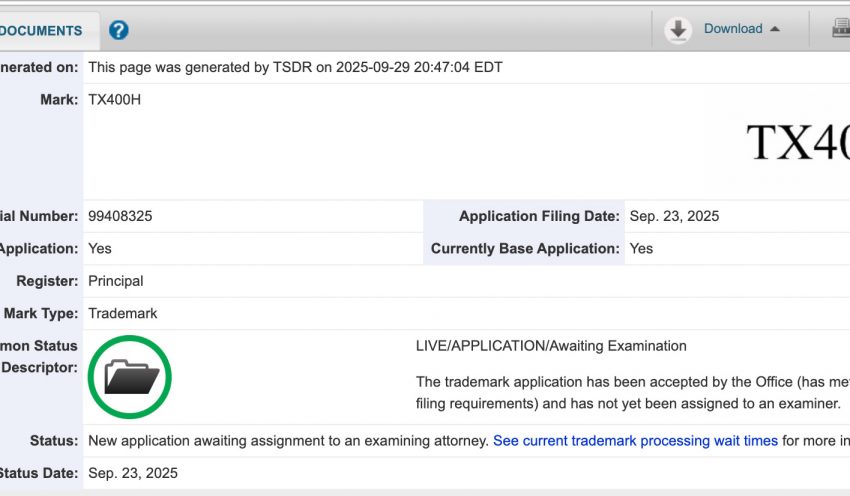Click the serial number 99408325

120,216
